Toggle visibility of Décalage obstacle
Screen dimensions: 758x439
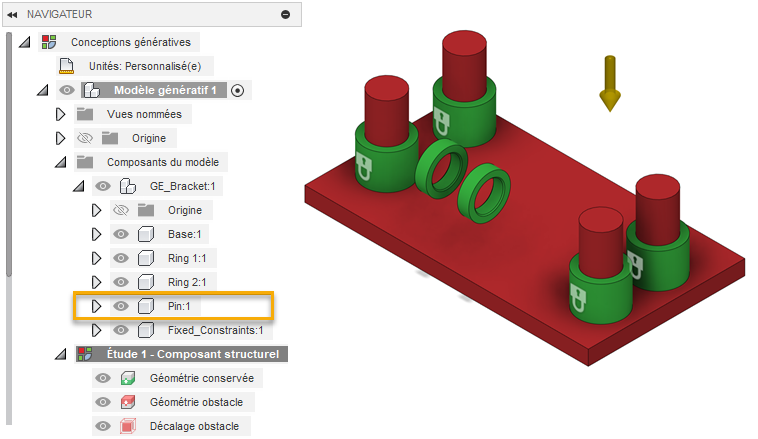pyautogui.click(x=103, y=426)
